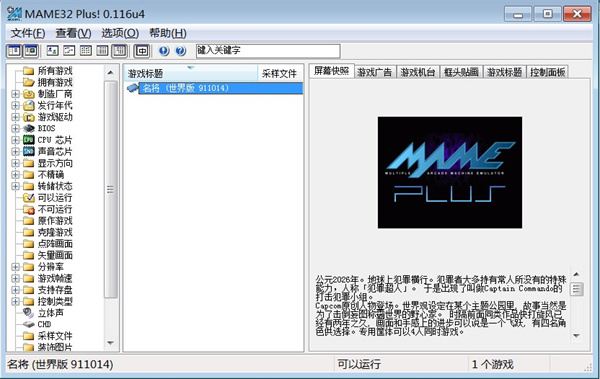
Task: Switch to large icons view
Action: pos(52,51)
